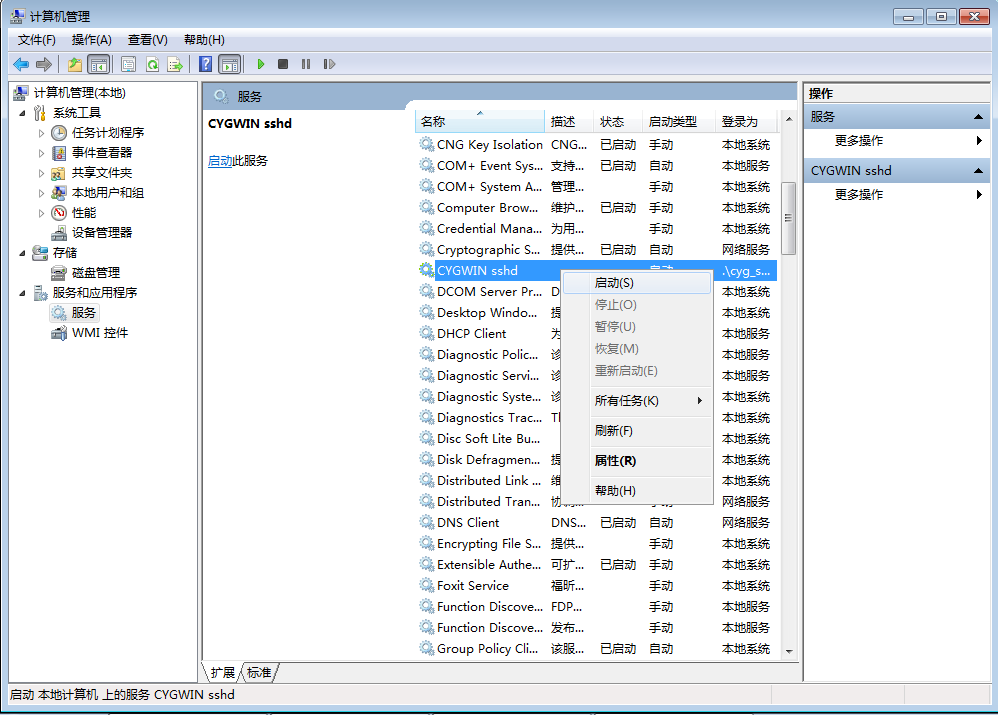Collapse the 服务和应用程序 tree node
This screenshot has height=715, width=998.
pyautogui.click(x=22, y=293)
